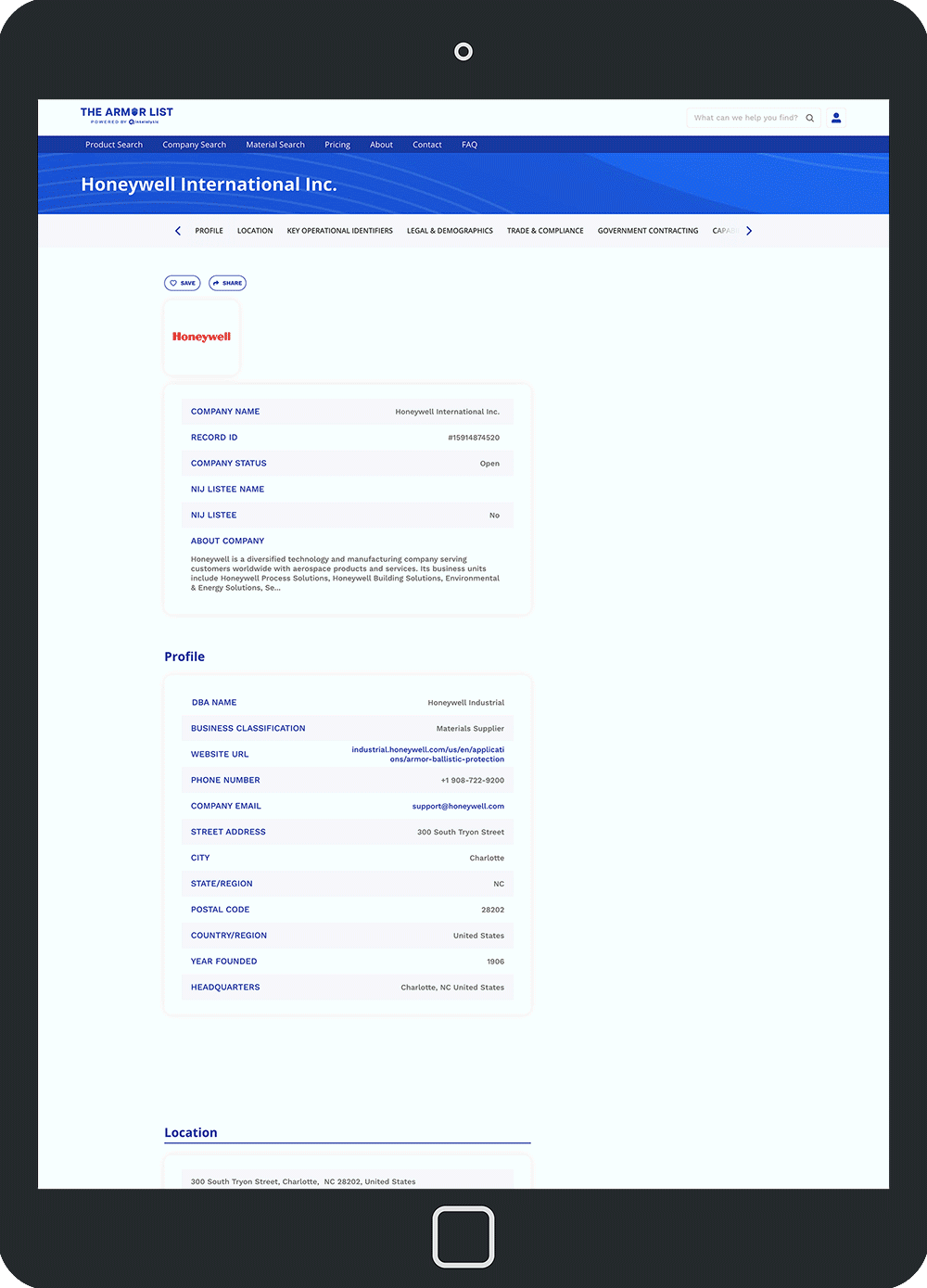Viewport: 927px width, 1288px height.
Task: Open the Contact menu item
Action: 427,145
